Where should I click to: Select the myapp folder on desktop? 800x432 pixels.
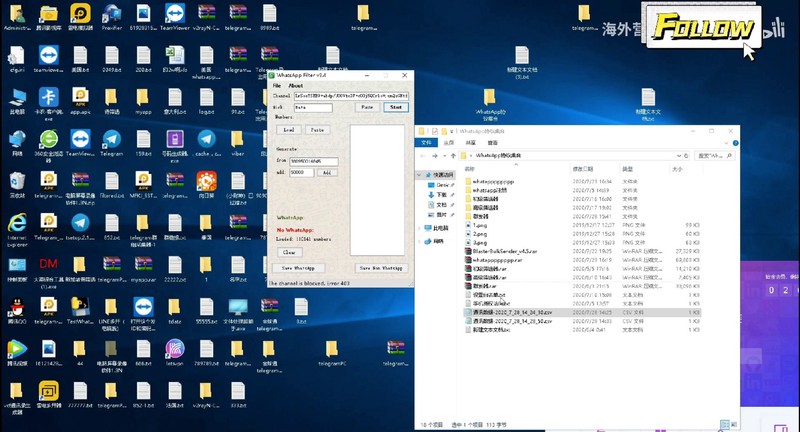[x=143, y=100]
